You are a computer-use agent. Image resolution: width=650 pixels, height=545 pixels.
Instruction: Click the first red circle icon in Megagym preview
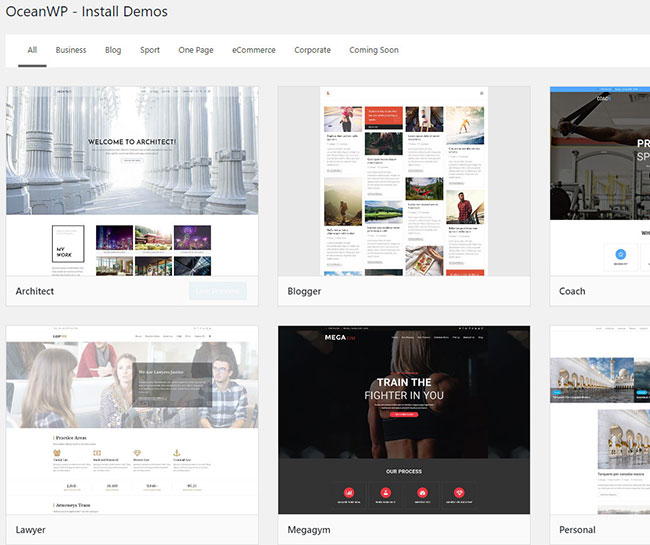[349, 492]
